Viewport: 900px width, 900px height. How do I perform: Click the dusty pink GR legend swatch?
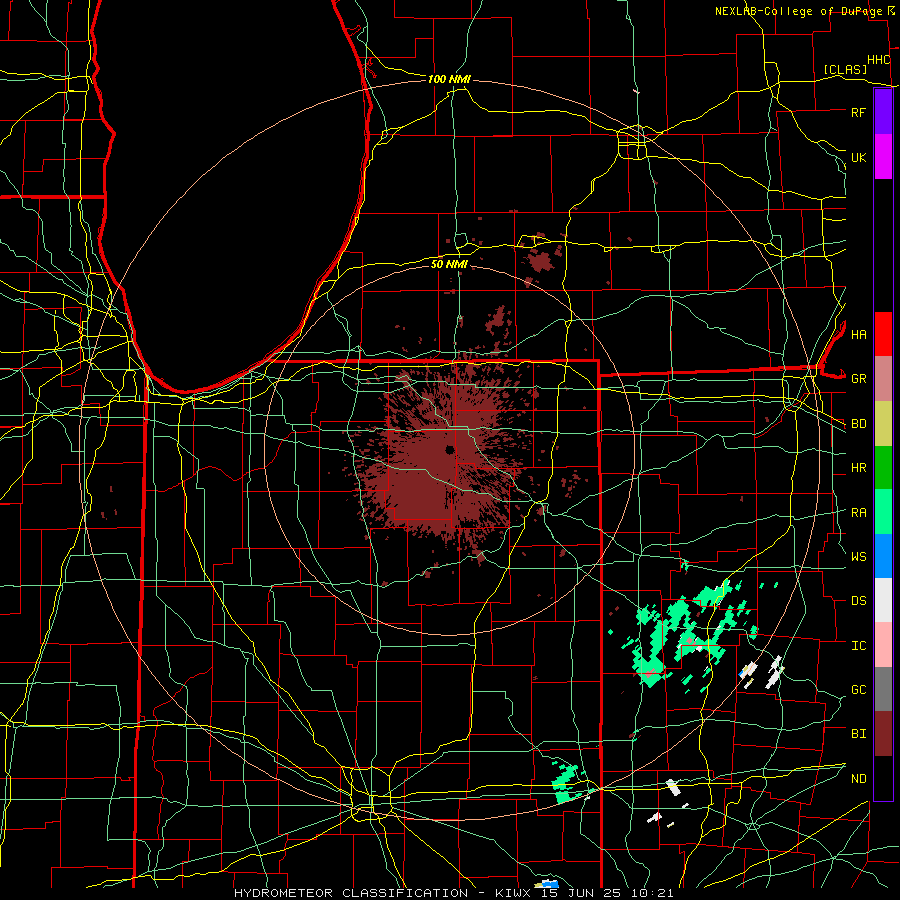pos(883,378)
